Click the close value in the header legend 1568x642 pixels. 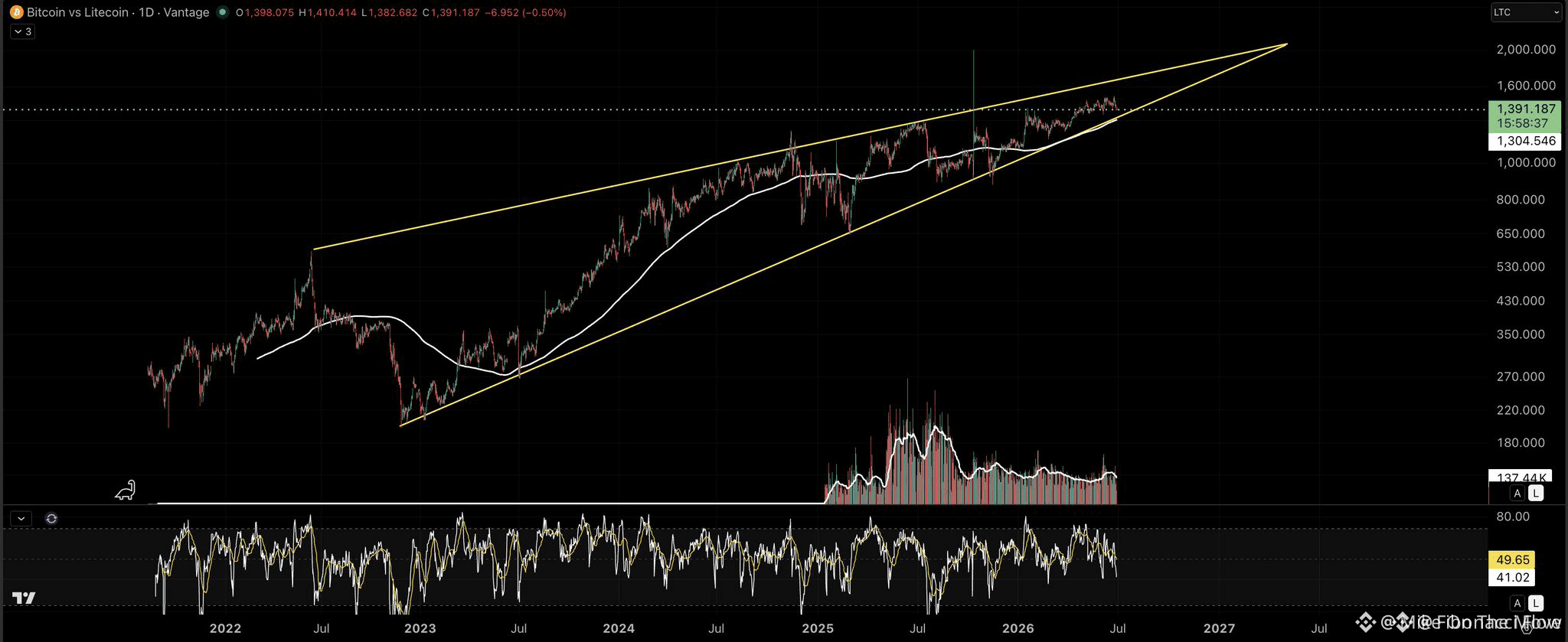click(456, 13)
